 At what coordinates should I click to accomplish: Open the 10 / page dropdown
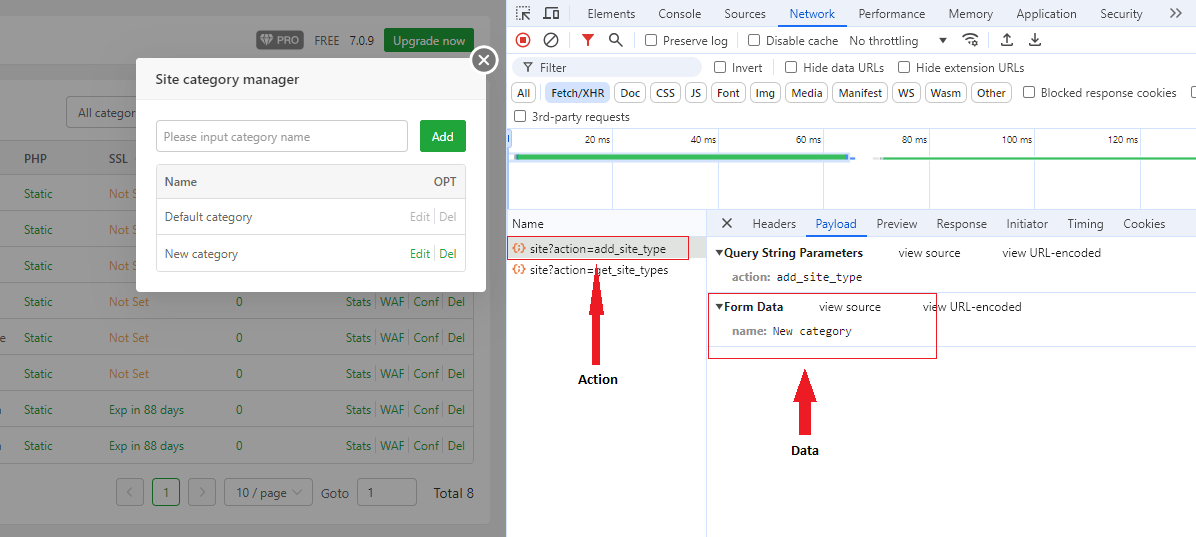point(268,493)
